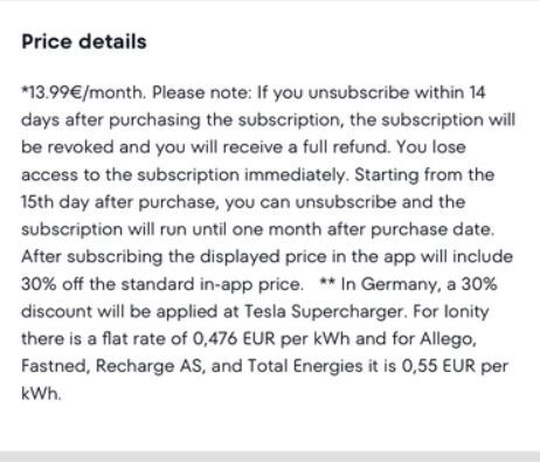Click the single asterisk footnote marker
The height and width of the screenshot is (462, 540).
(24, 88)
